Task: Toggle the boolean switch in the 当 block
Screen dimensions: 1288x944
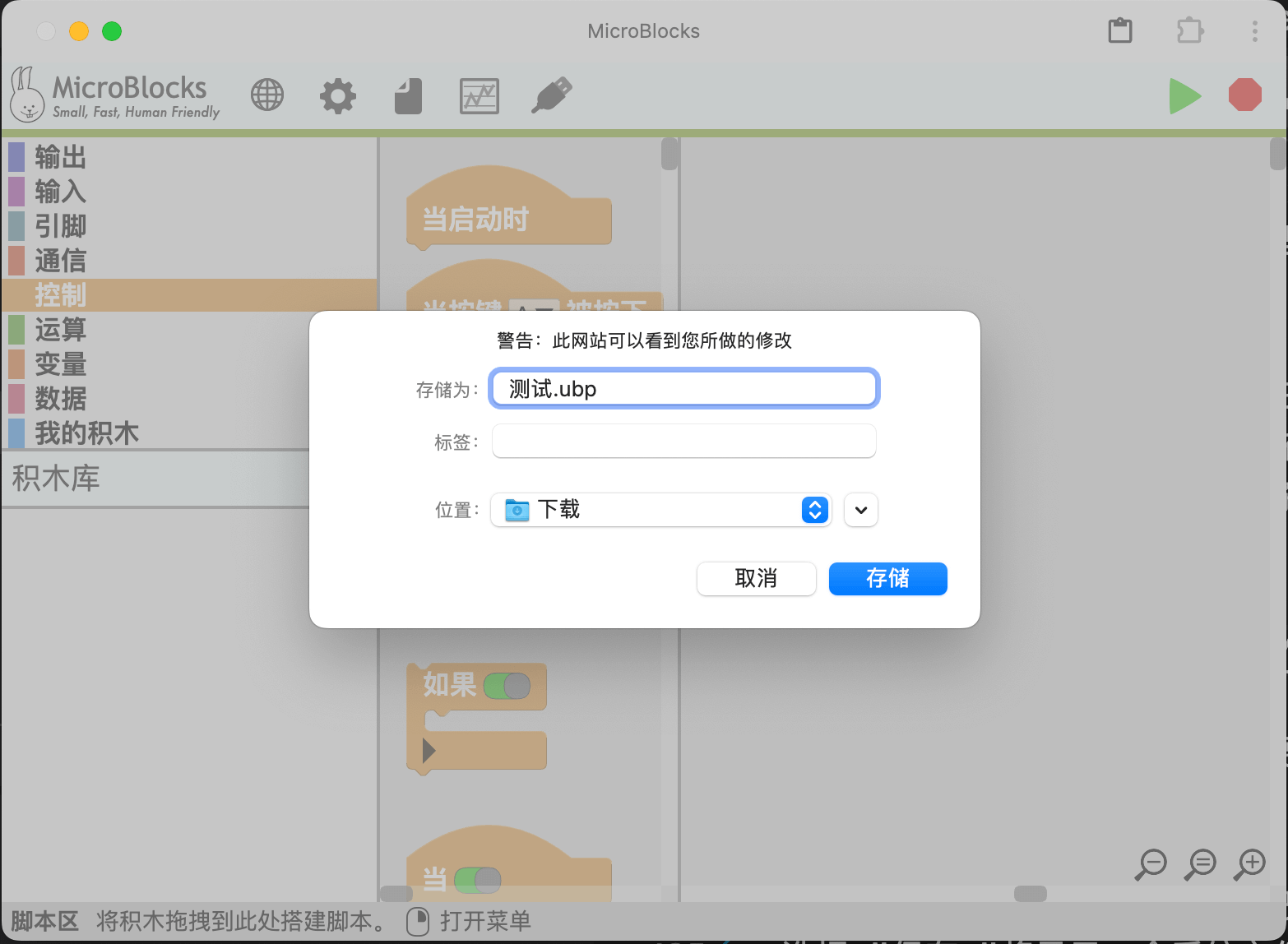Action: click(x=477, y=880)
